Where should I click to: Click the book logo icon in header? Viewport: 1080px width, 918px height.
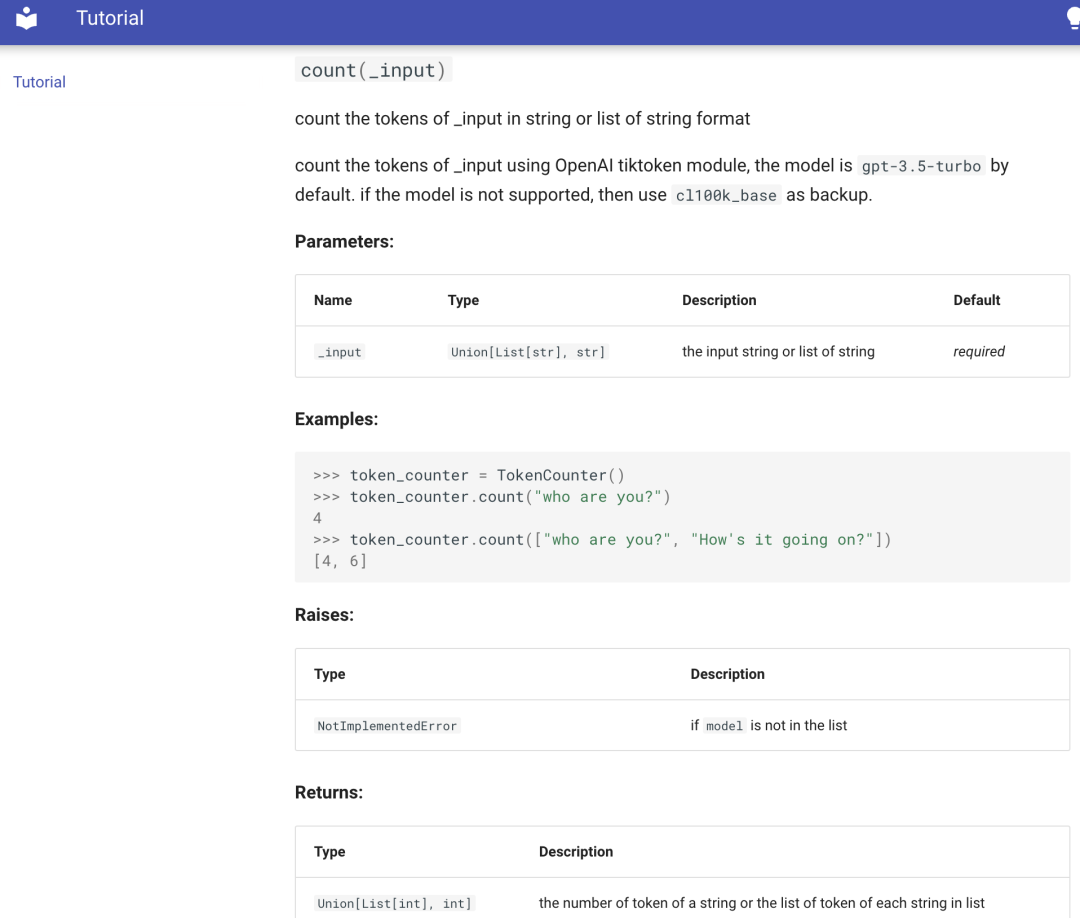(x=27, y=18)
